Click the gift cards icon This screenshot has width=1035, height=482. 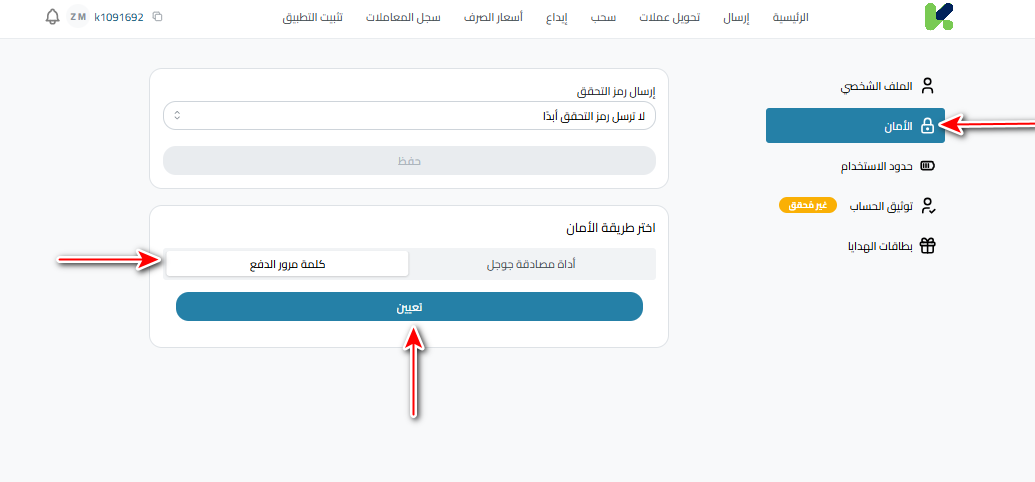coord(927,246)
